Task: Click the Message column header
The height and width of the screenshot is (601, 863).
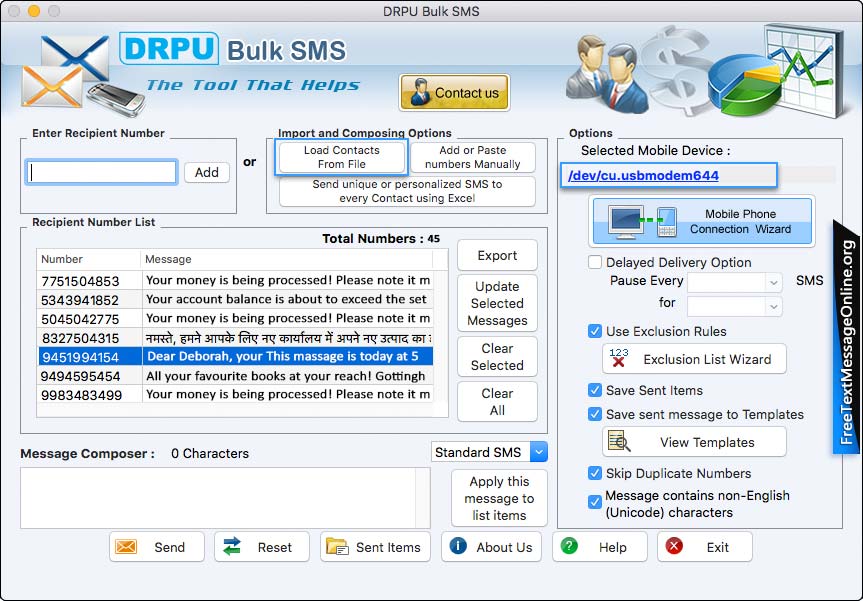Action: tap(286, 259)
